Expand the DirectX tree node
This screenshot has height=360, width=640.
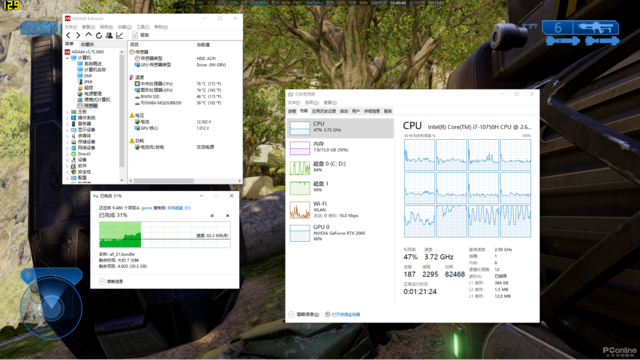68,154
